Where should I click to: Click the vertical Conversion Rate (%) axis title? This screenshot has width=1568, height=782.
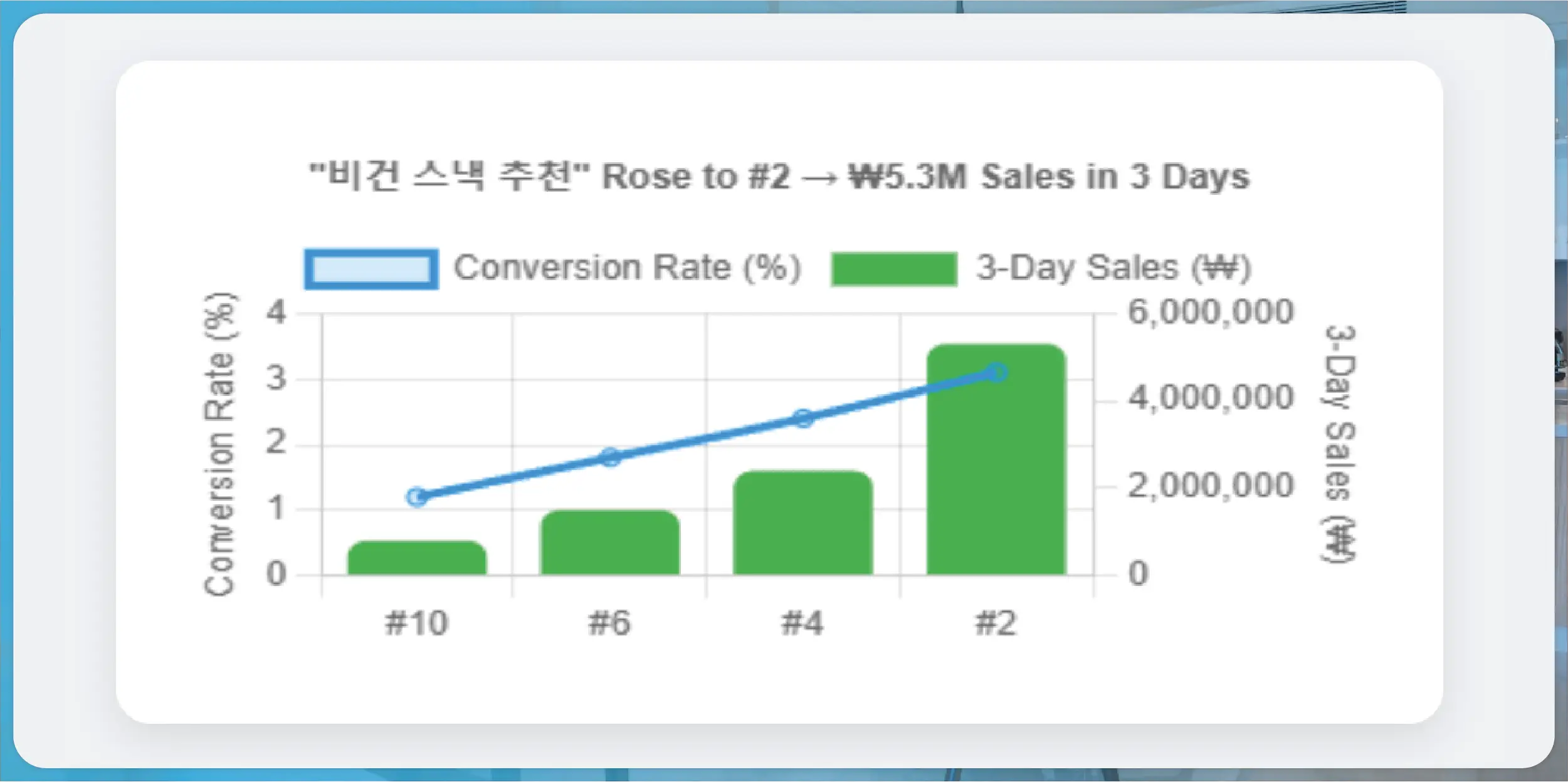point(219,444)
